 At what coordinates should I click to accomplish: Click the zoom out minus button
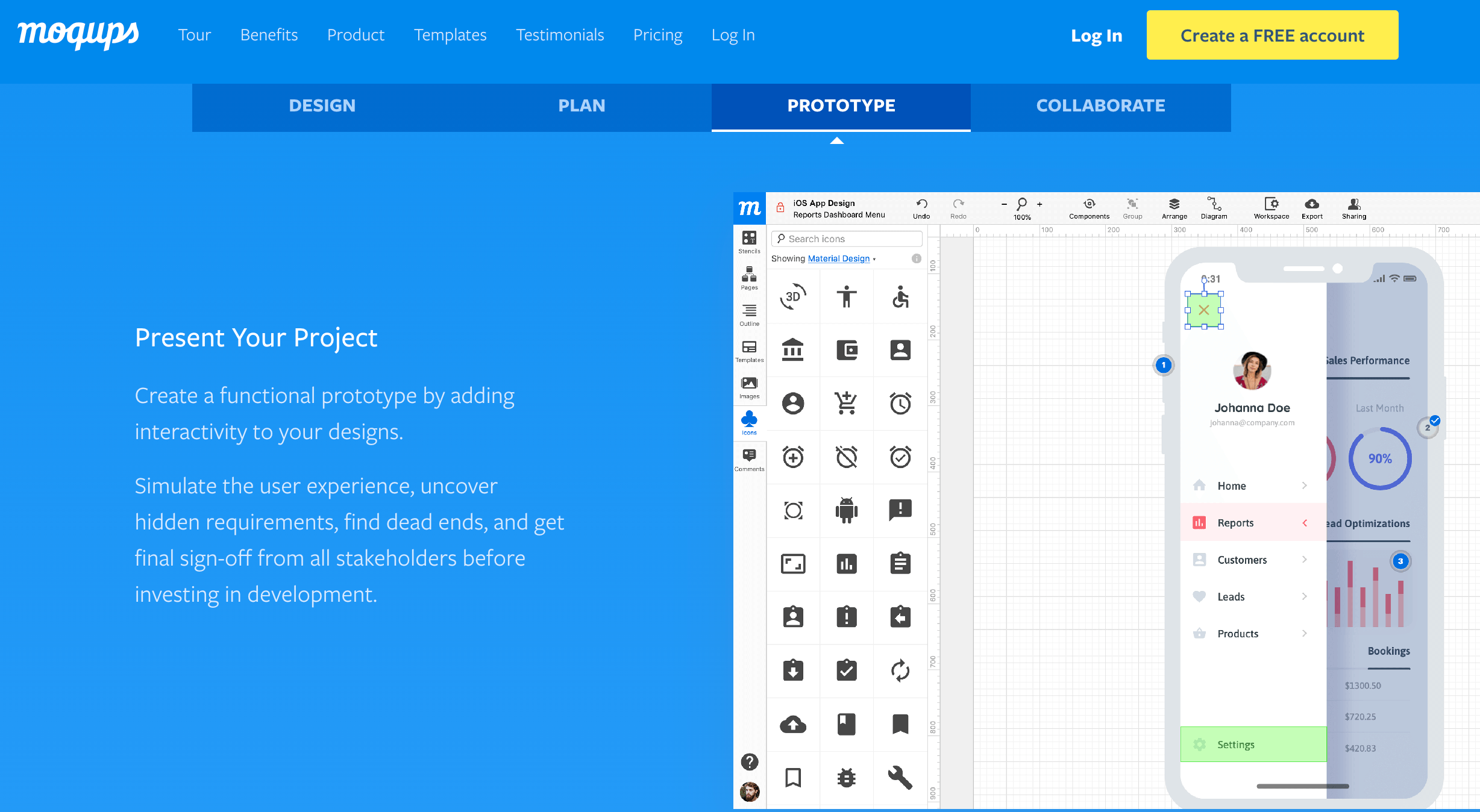(x=1004, y=204)
